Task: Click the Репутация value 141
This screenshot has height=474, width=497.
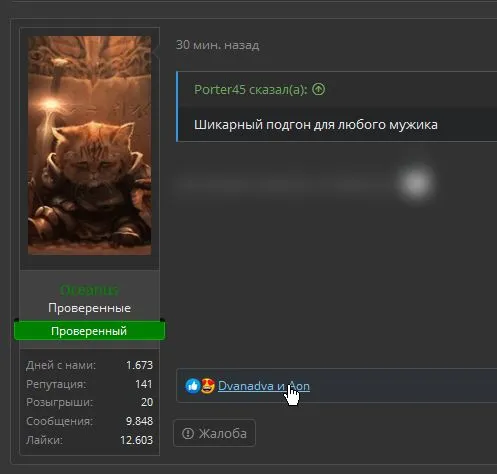Action: (x=144, y=384)
